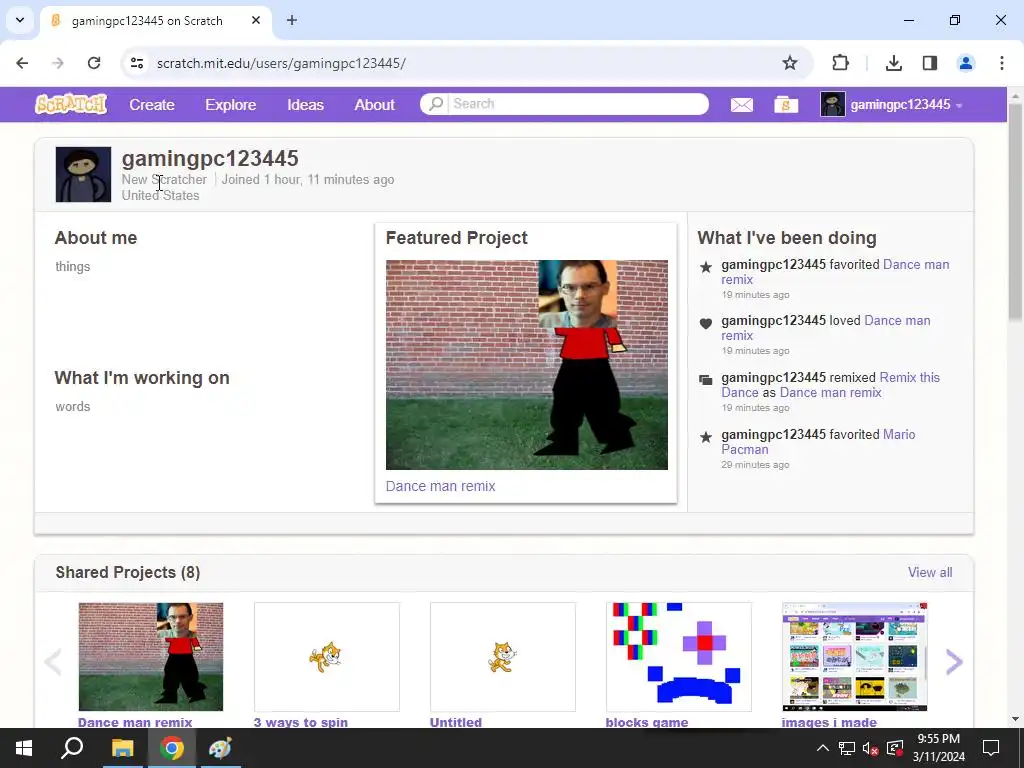Click the 3 ways to spin title
This screenshot has width=1024, height=768.
coord(300,722)
